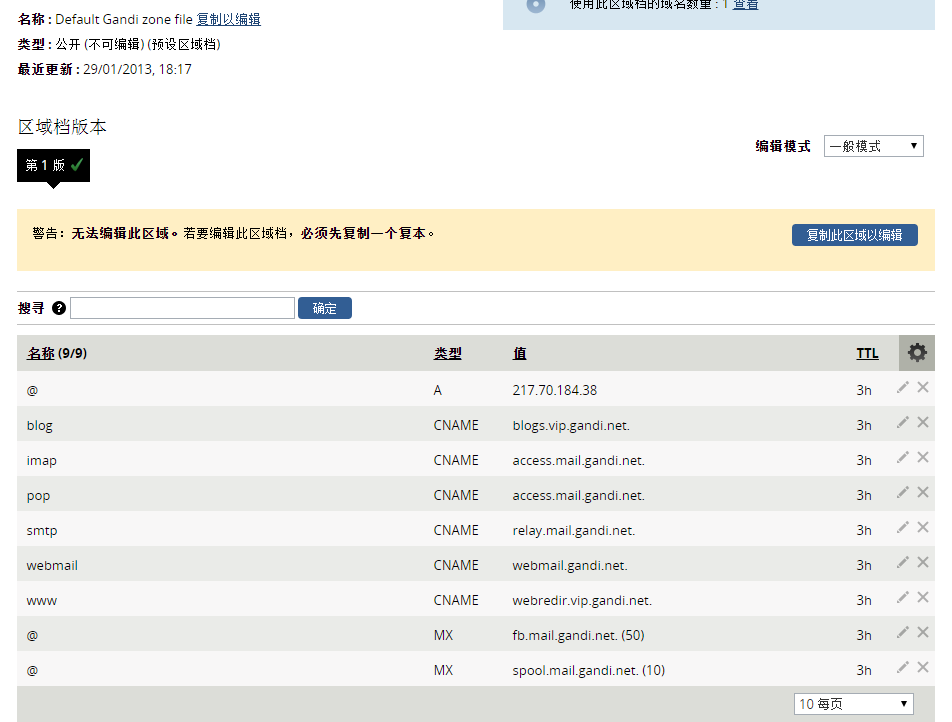Select the 第 1 版 version tab
The image size is (952, 722).
click(x=53, y=165)
